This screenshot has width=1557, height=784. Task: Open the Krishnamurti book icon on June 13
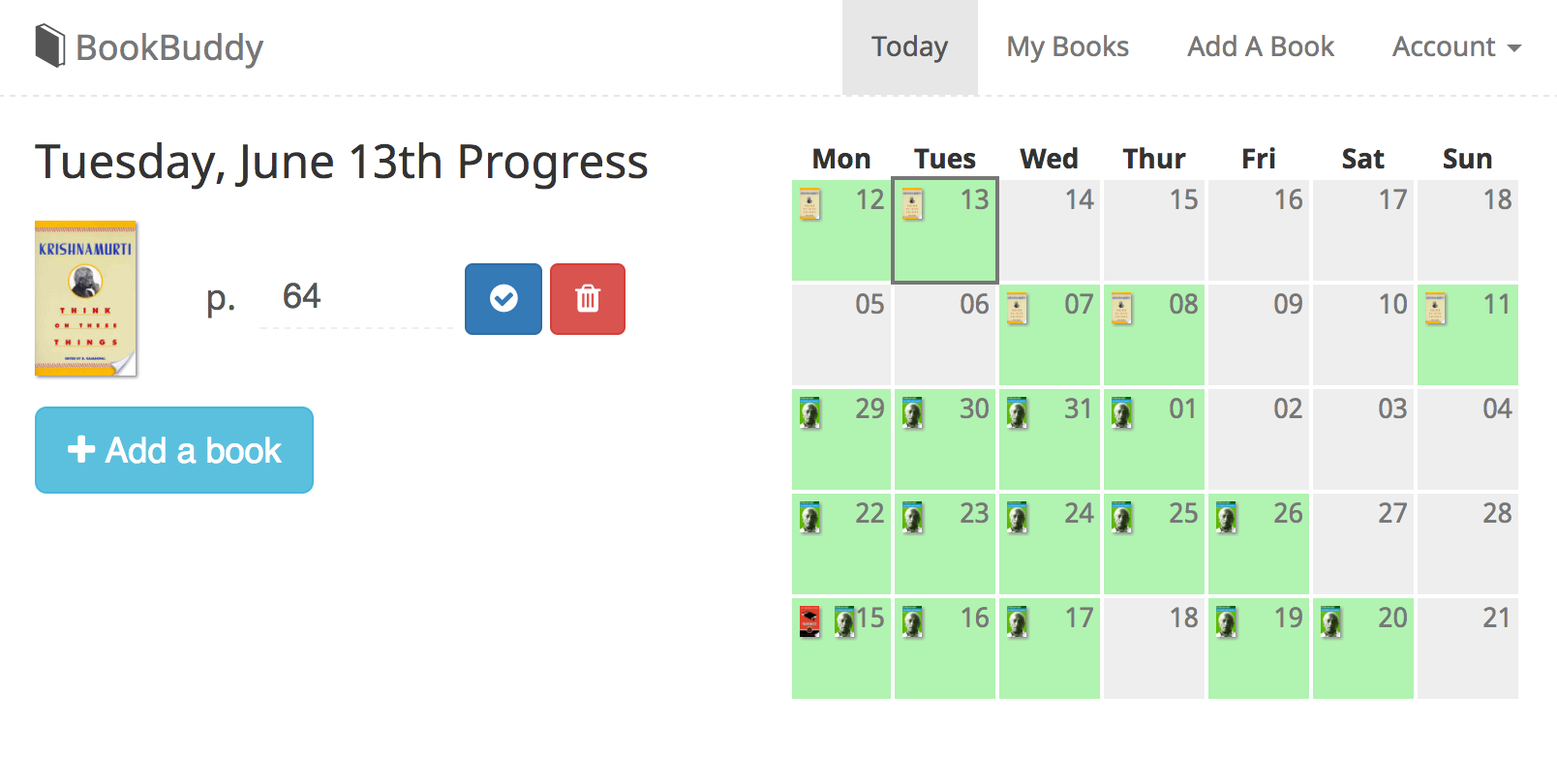910,205
